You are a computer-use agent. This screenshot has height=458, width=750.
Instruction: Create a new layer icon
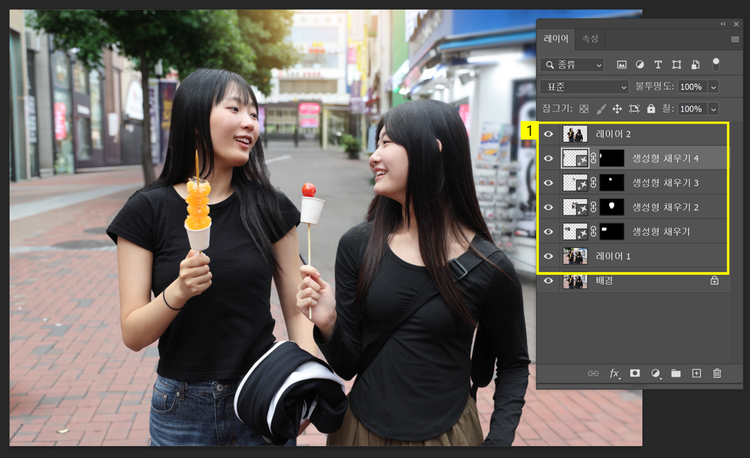click(x=696, y=373)
